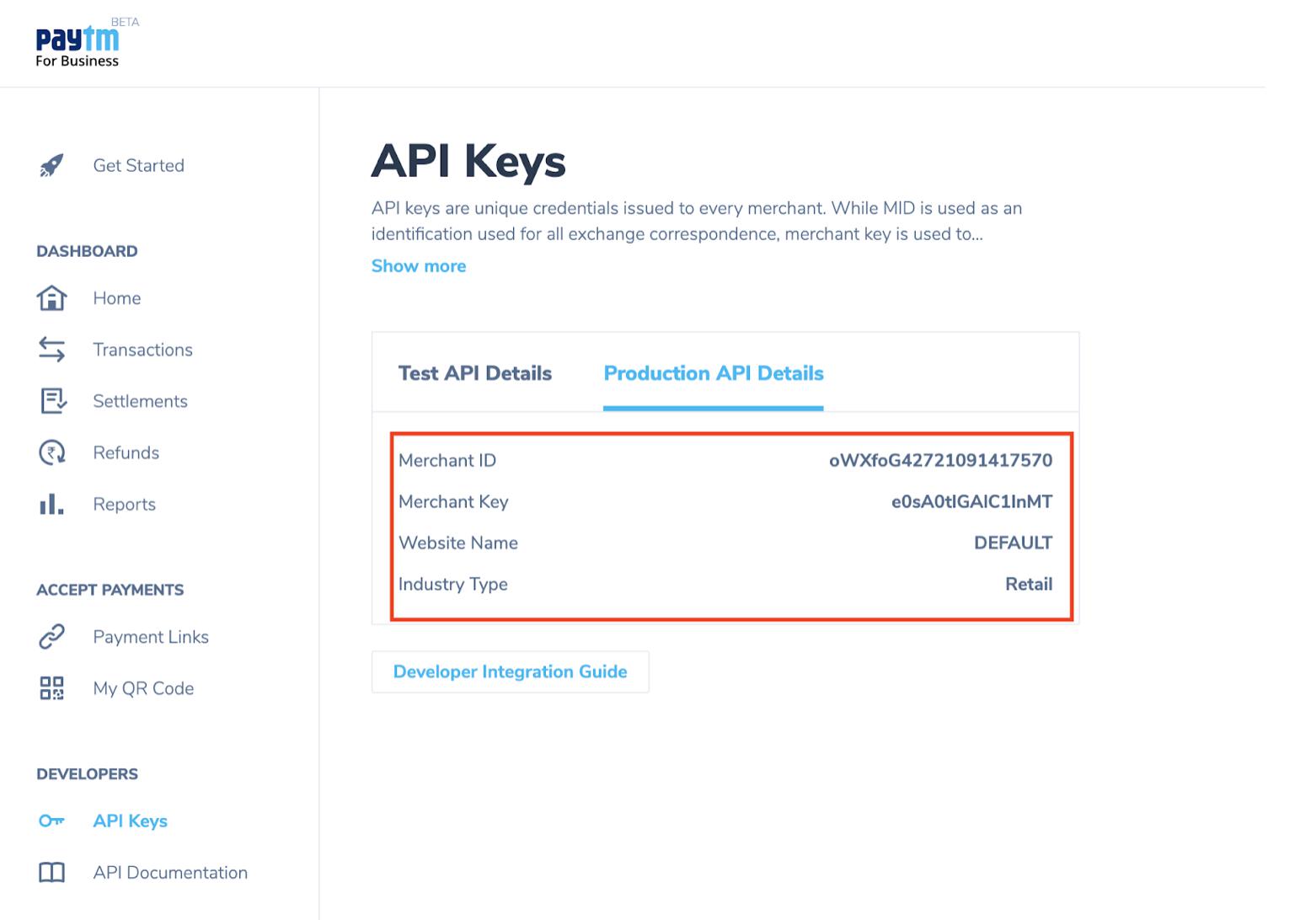
Task: Click the Website Name value DEFAULT
Action: click(x=1013, y=543)
